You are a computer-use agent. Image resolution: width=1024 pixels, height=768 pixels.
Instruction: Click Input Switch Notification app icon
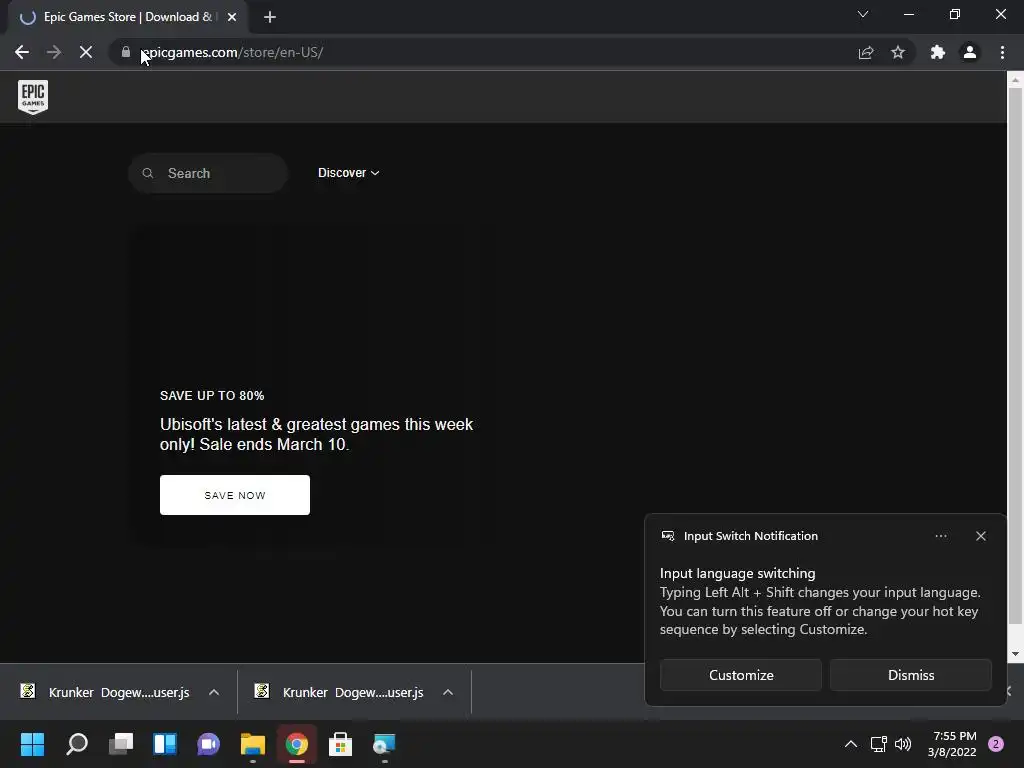click(667, 536)
